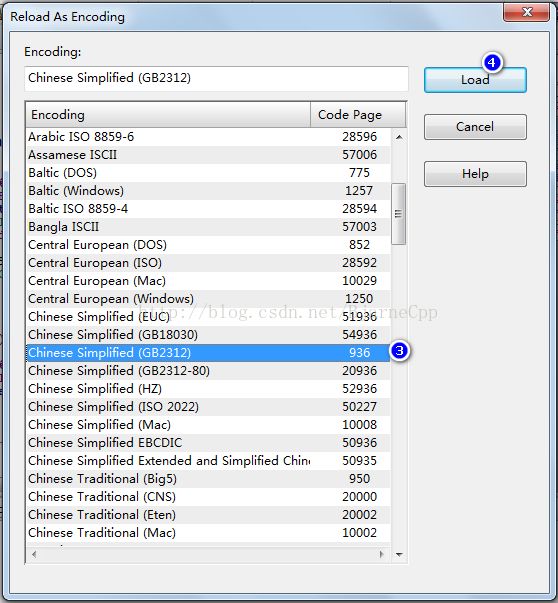The width and height of the screenshot is (558, 603).
Task: Select Chinese Simplified Extended and Simplified row
Action: coord(208,461)
